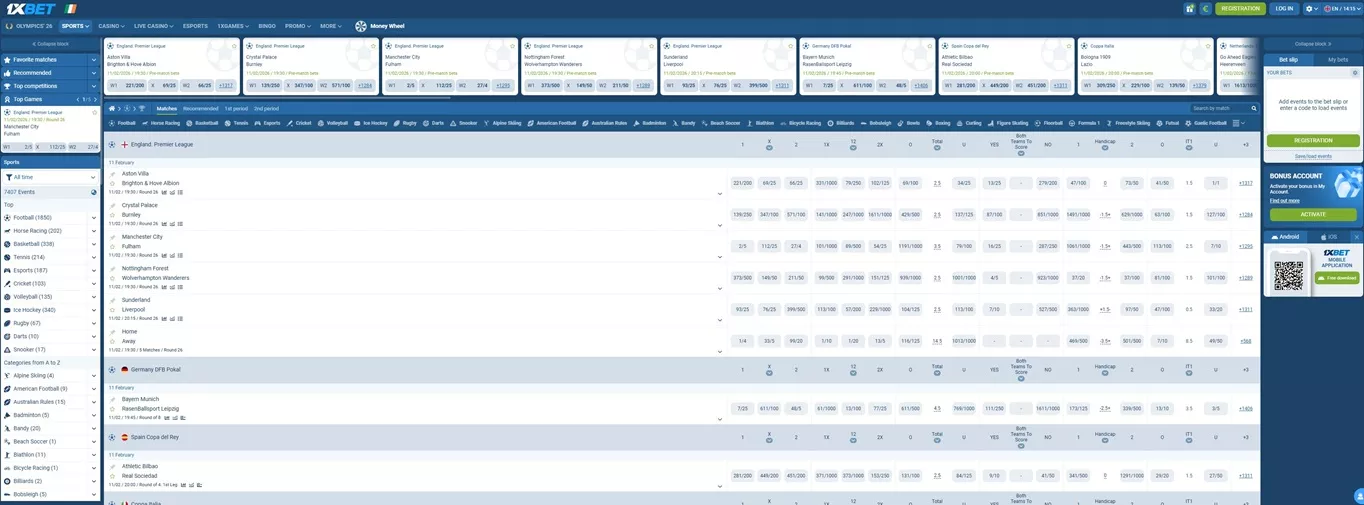Open statistics icon under Aston Villa match
This screenshot has width=1364, height=505.
tap(164, 191)
